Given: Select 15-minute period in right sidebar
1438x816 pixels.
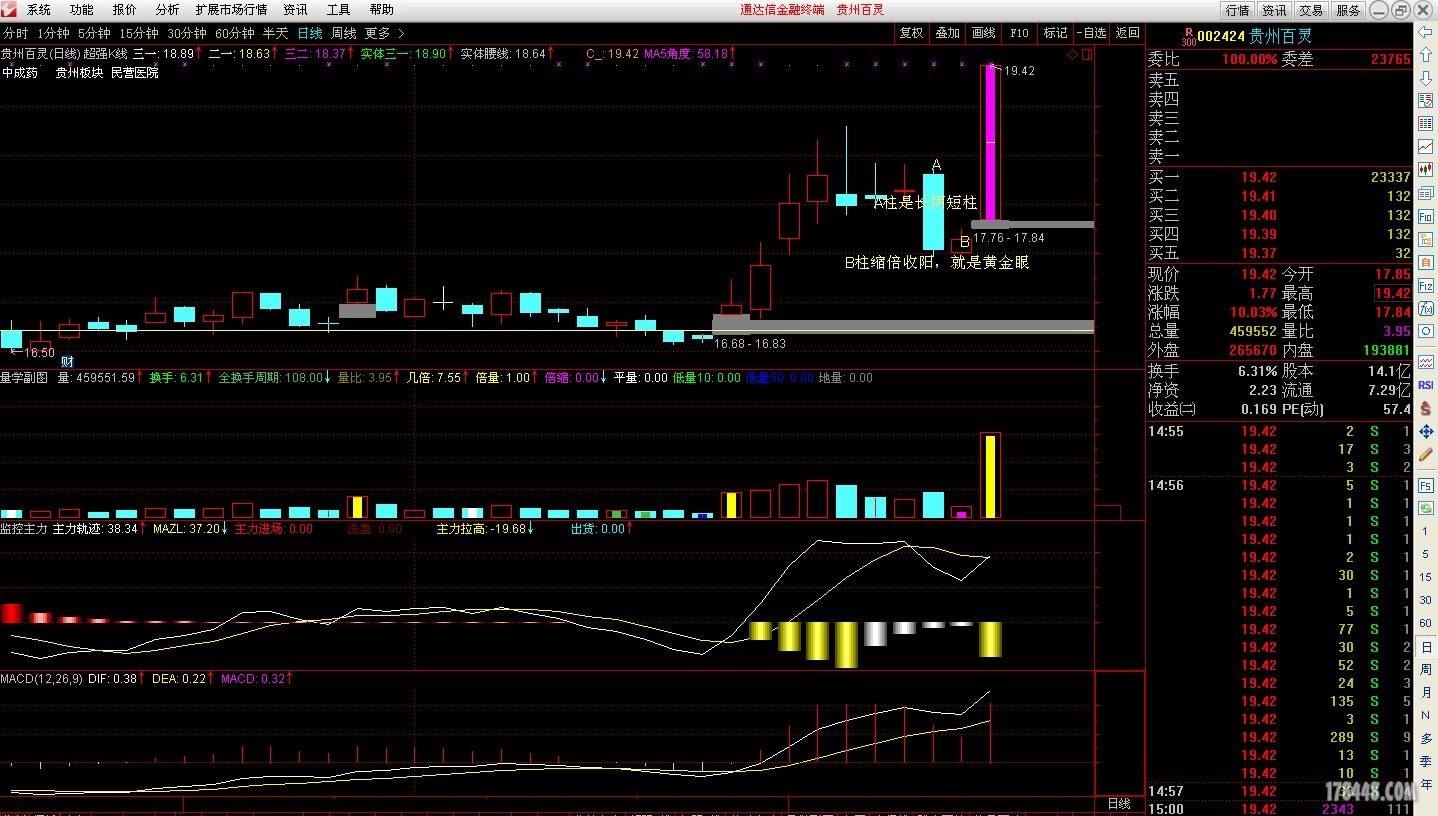Looking at the screenshot, I should (1425, 579).
